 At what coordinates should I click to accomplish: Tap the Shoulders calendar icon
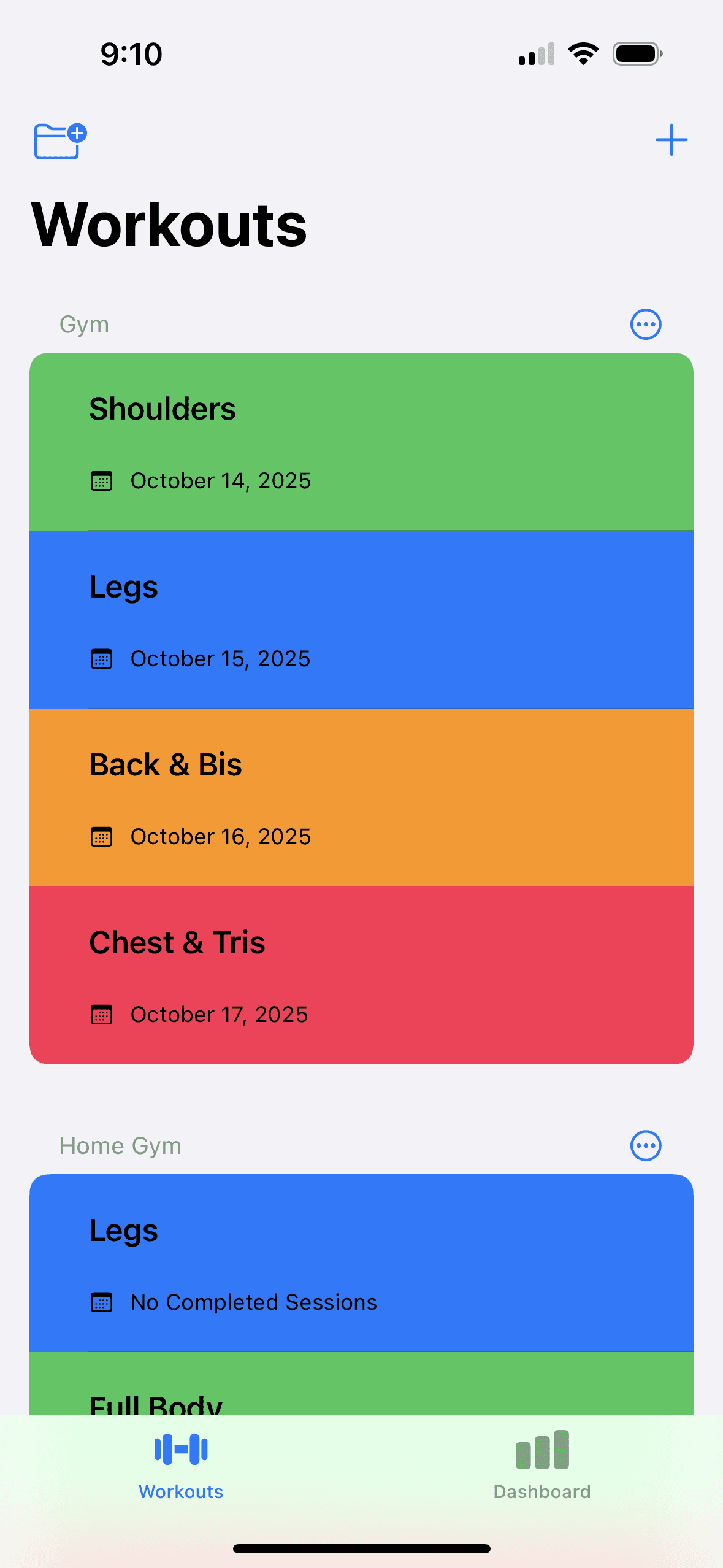[101, 481]
